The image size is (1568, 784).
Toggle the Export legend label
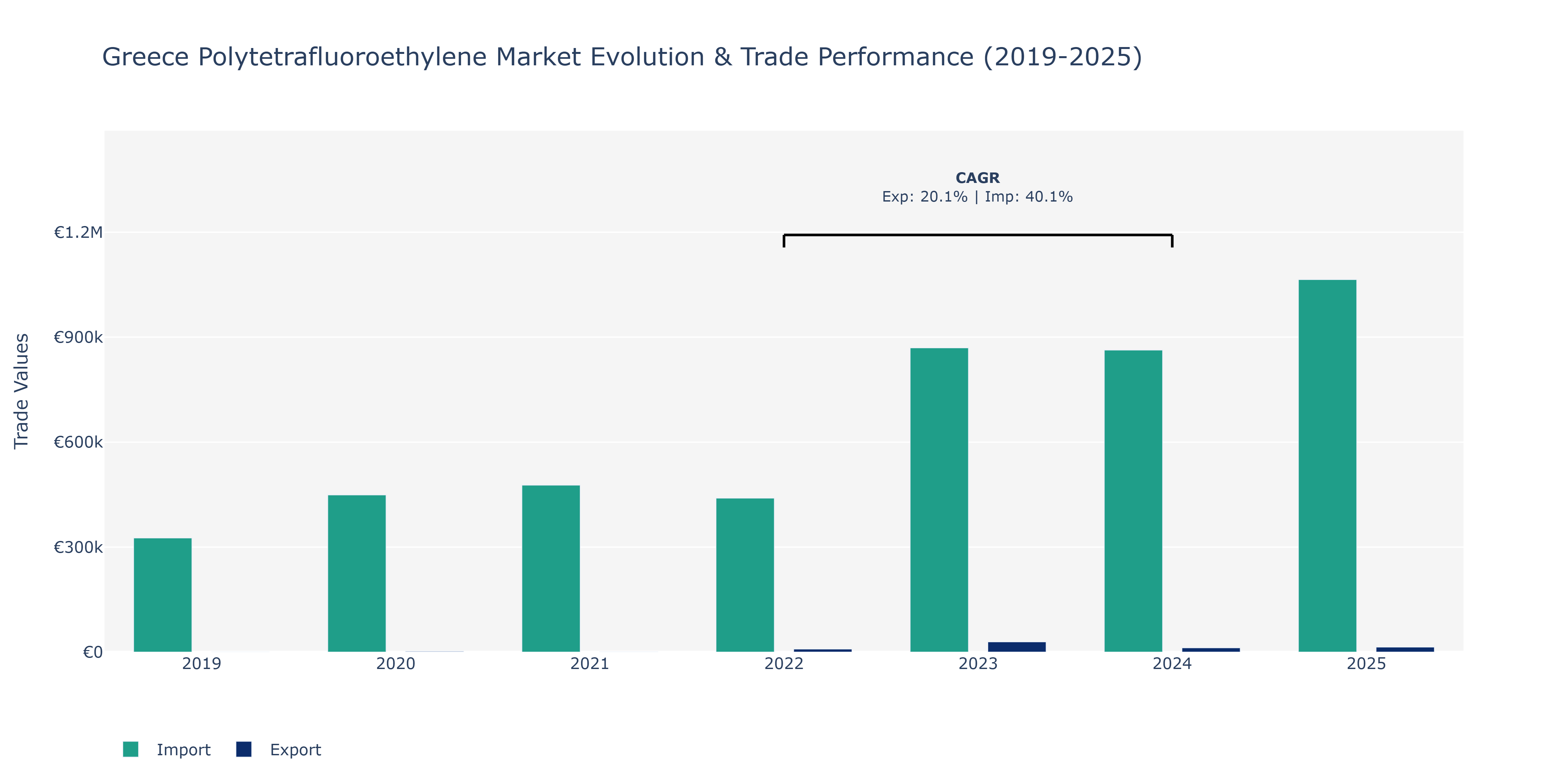coord(295,750)
